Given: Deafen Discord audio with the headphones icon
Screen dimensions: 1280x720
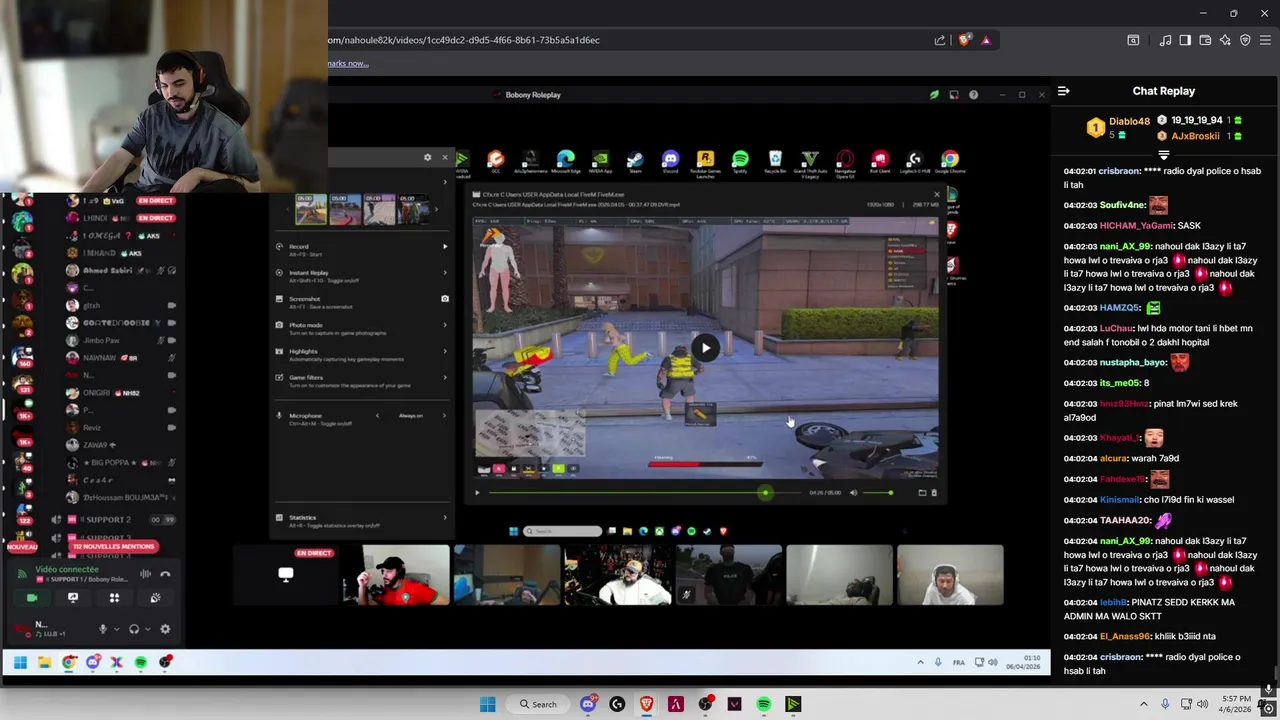Looking at the screenshot, I should pos(134,629).
